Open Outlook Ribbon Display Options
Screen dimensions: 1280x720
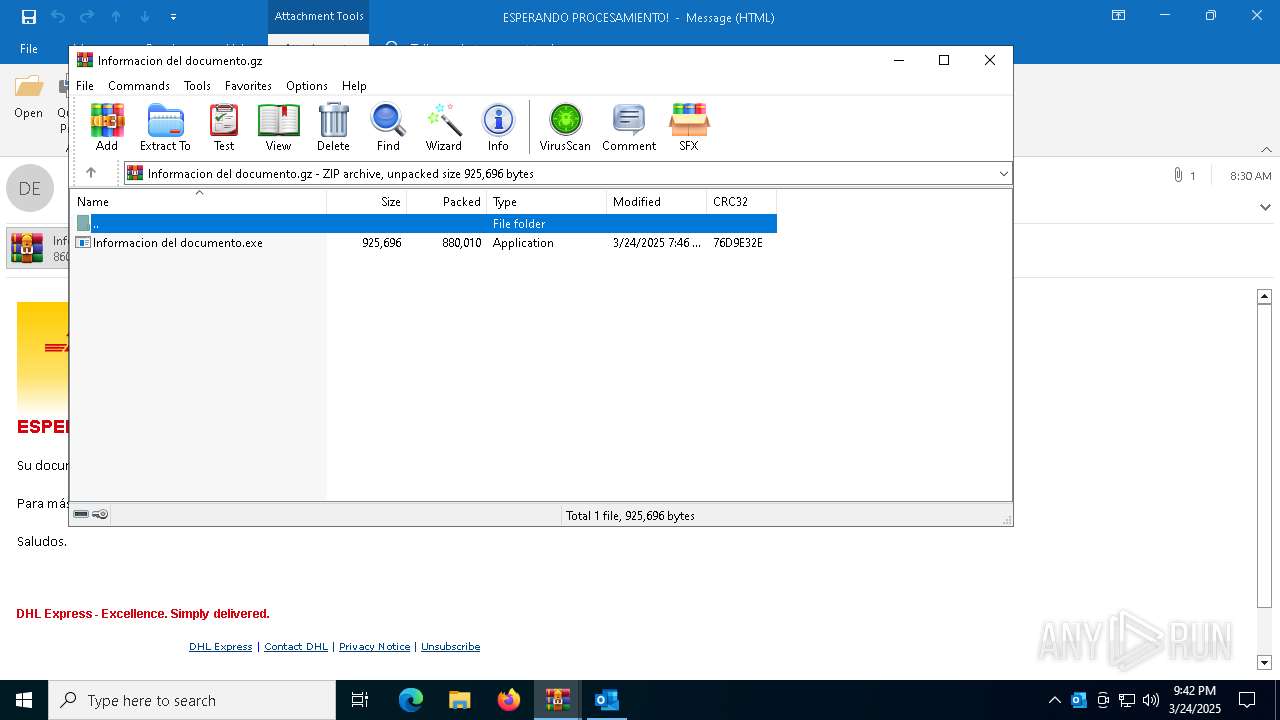pyautogui.click(x=1119, y=16)
